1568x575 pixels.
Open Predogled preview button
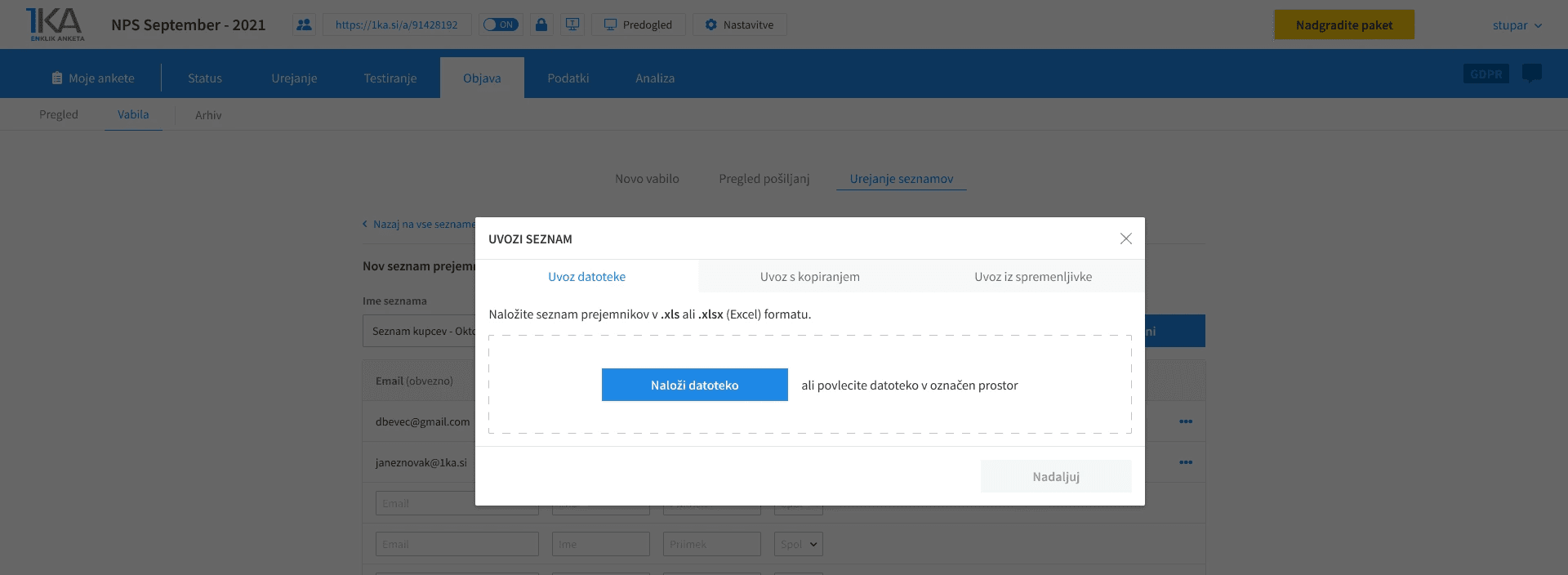(639, 25)
